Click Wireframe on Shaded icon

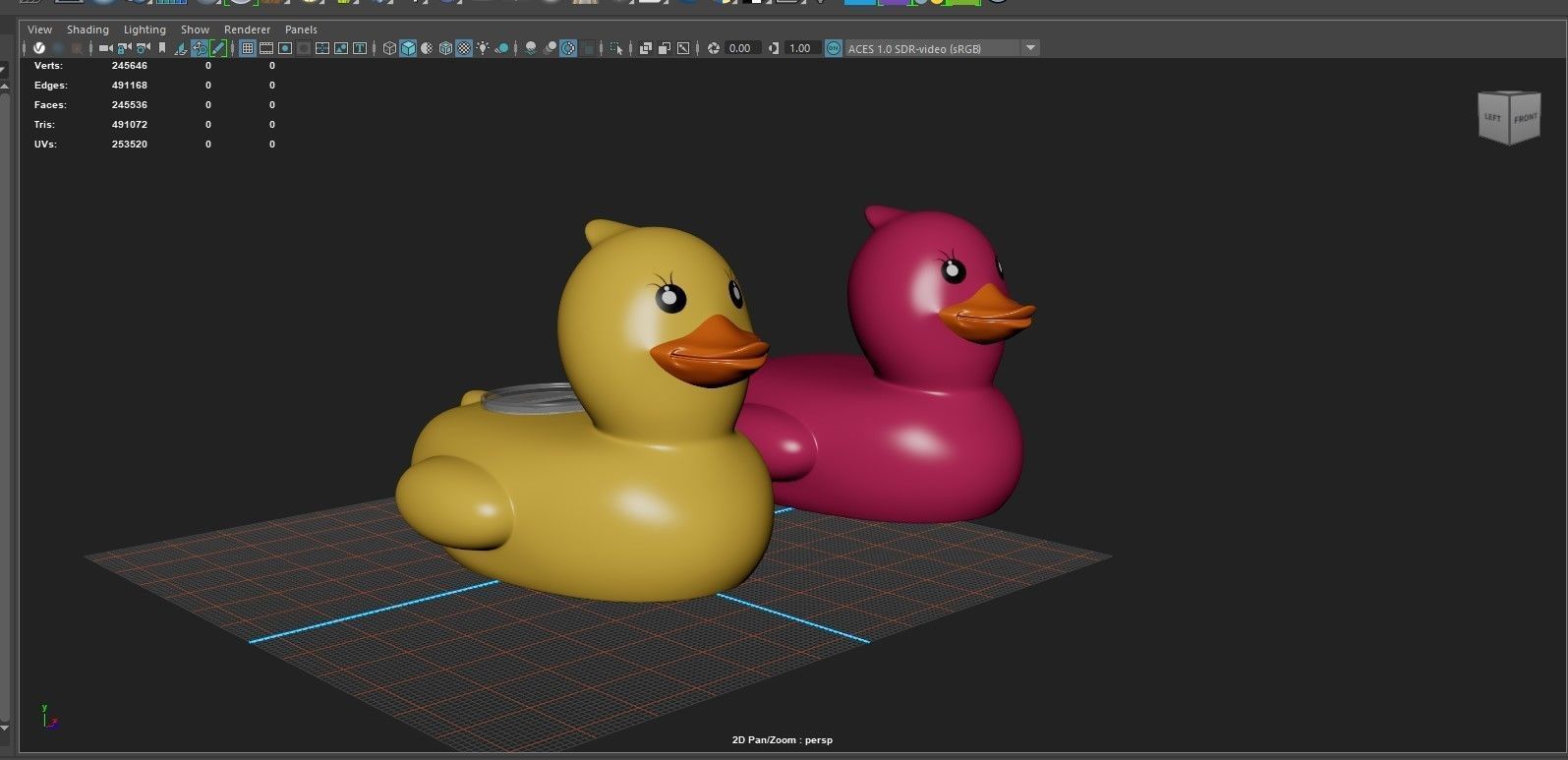click(445, 48)
